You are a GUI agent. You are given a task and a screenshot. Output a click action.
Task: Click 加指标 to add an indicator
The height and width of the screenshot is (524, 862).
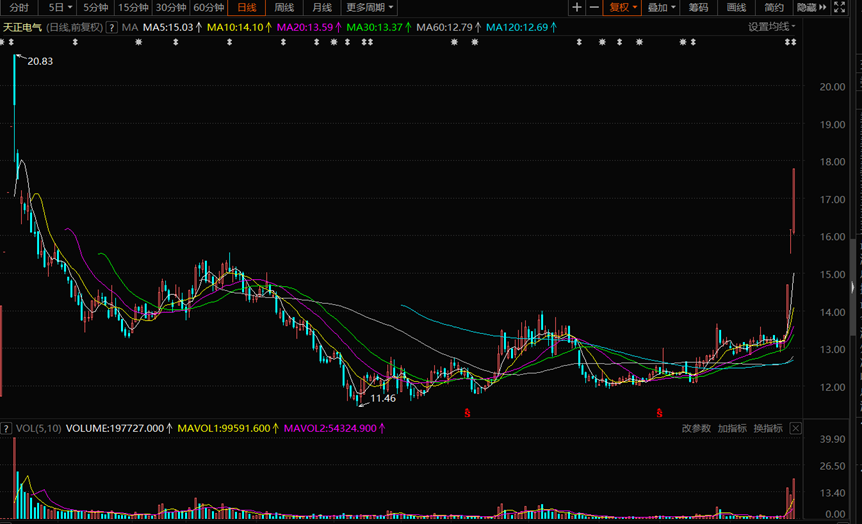[x=732, y=428]
